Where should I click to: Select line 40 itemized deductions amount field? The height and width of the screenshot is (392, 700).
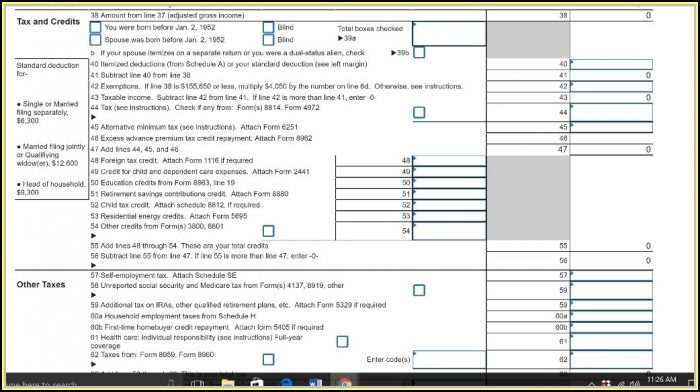coord(611,64)
